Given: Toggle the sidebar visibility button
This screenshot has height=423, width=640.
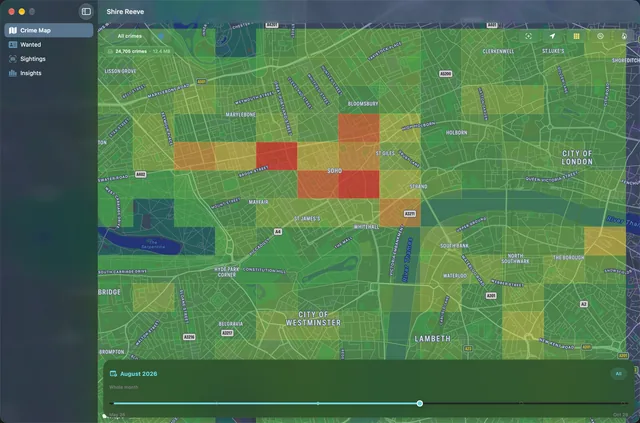Looking at the screenshot, I should [86, 12].
